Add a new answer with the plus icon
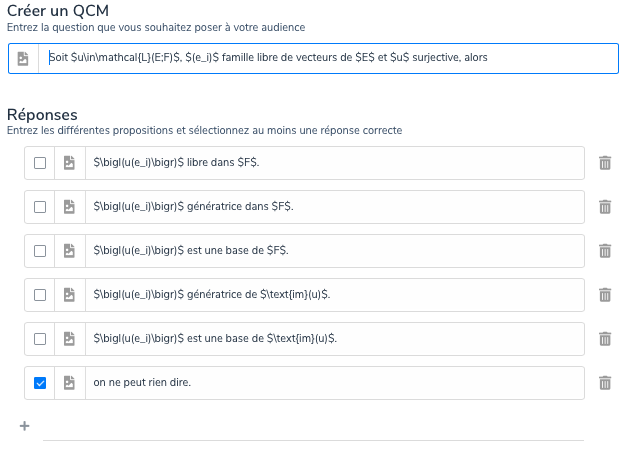 (x=24, y=426)
